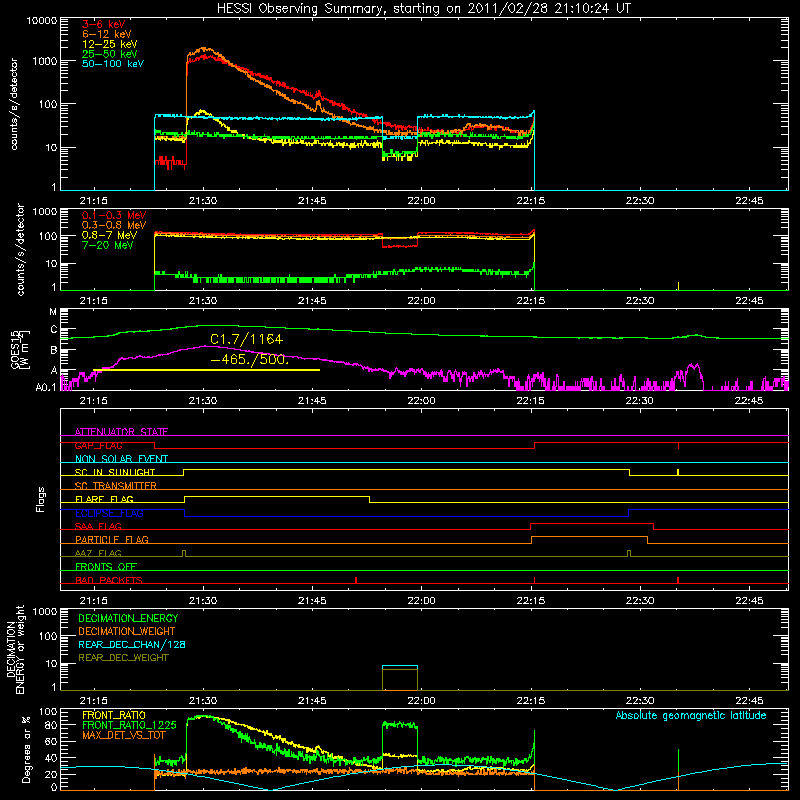Select the SC_IN_SUNLIGHT flag label

[115, 472]
